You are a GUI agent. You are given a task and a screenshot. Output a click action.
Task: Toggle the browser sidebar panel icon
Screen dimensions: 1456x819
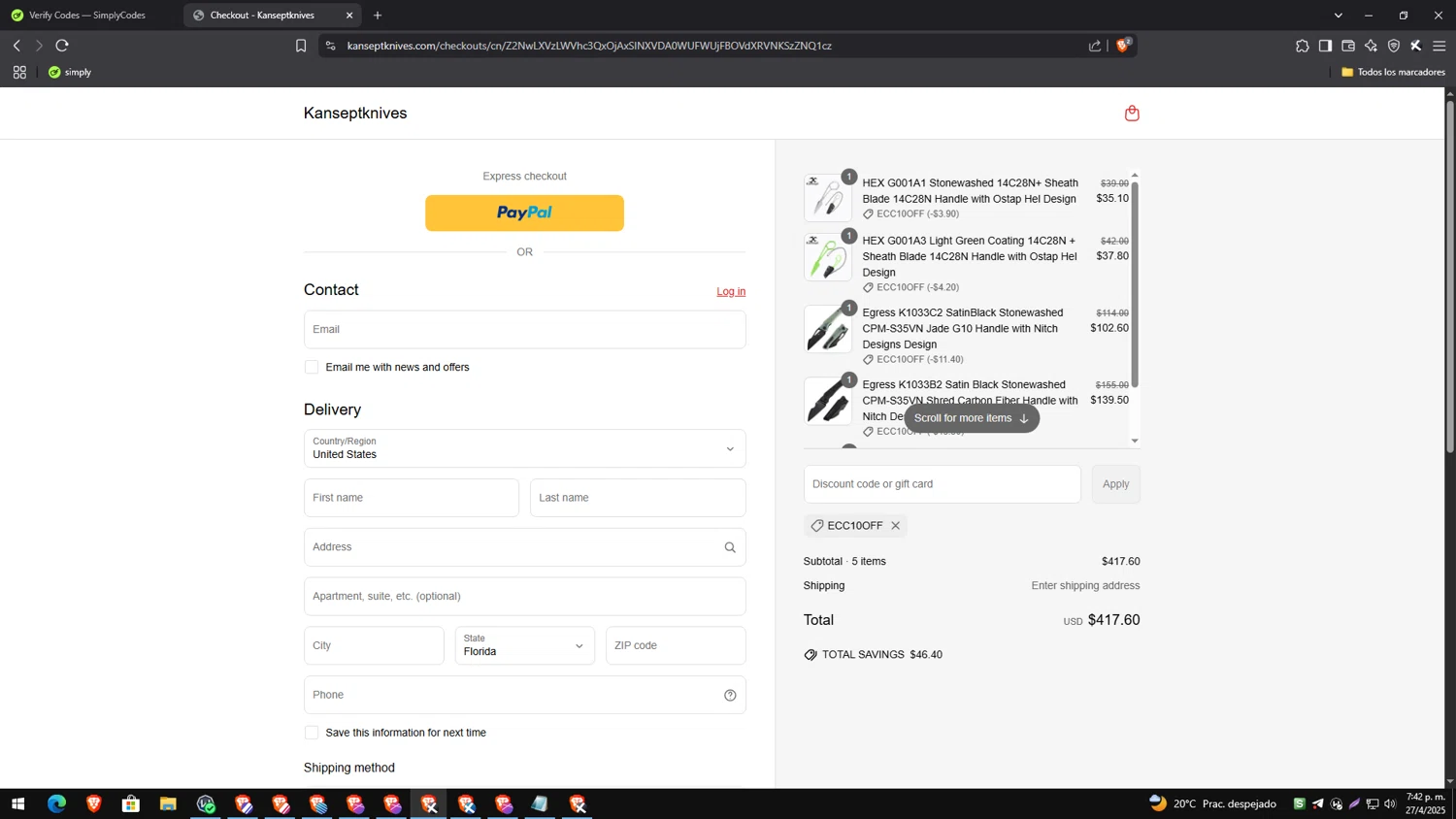coord(1325,46)
